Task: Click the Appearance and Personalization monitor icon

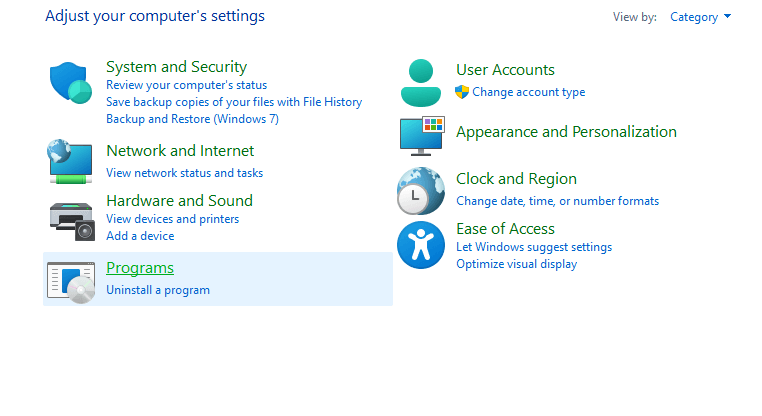Action: click(x=422, y=136)
